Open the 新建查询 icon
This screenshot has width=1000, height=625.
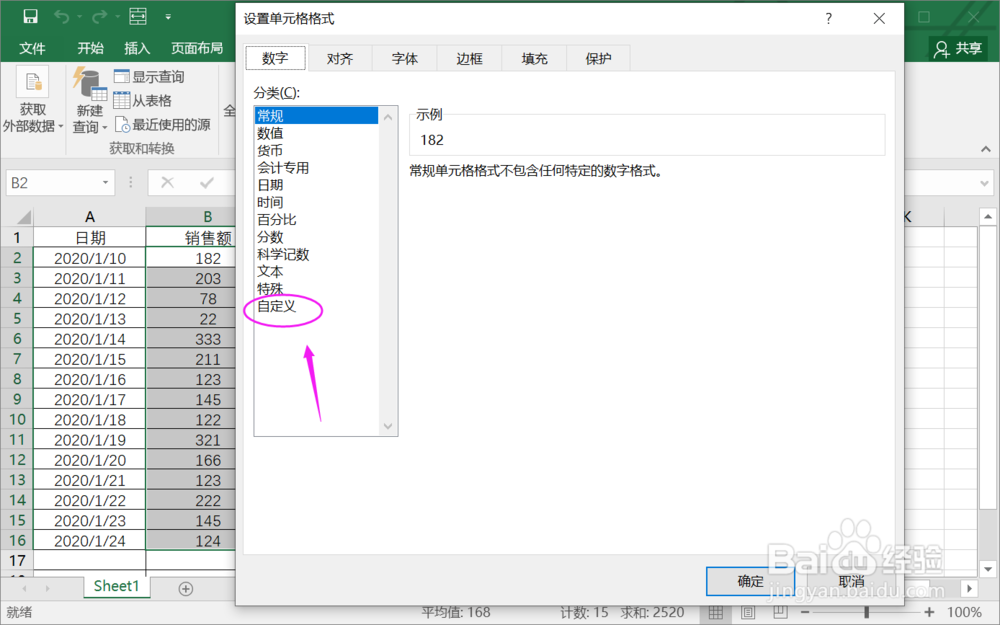point(89,102)
